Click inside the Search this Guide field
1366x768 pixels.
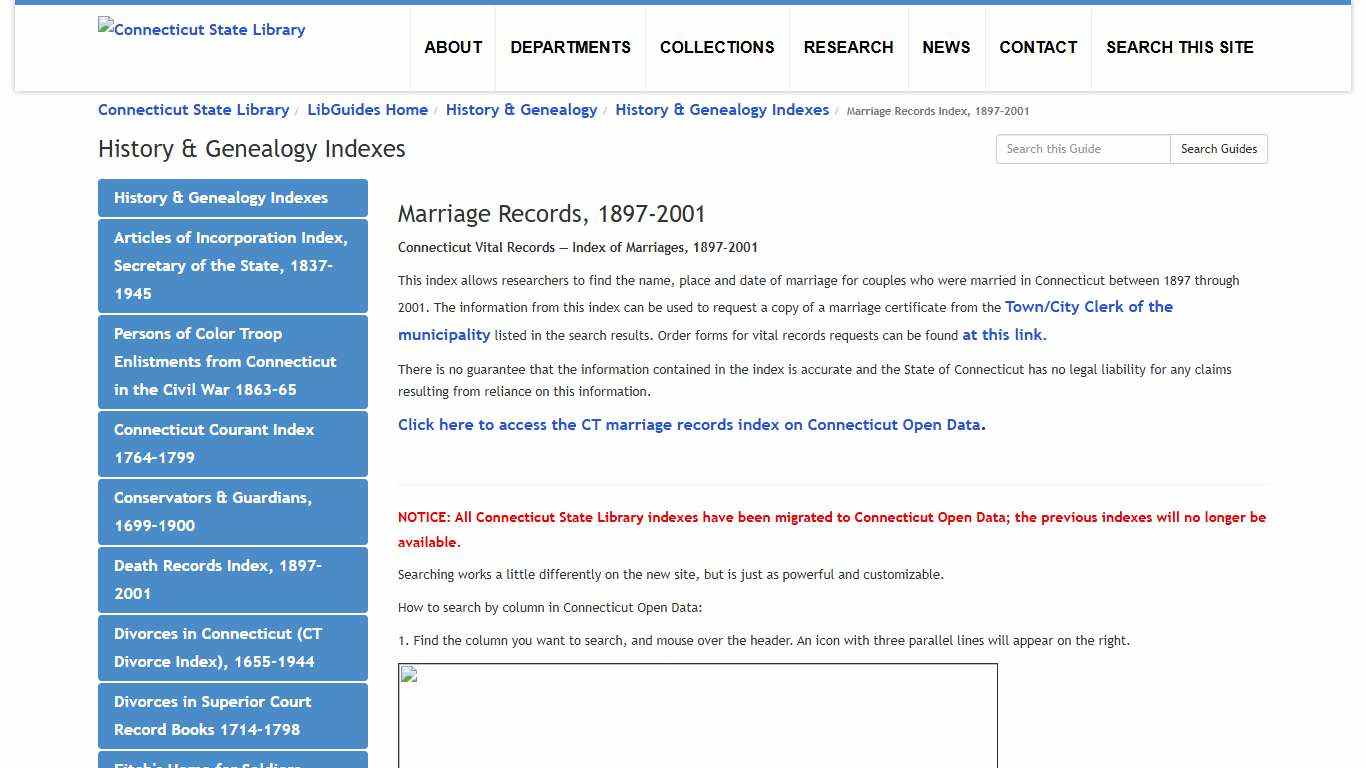coord(1080,148)
